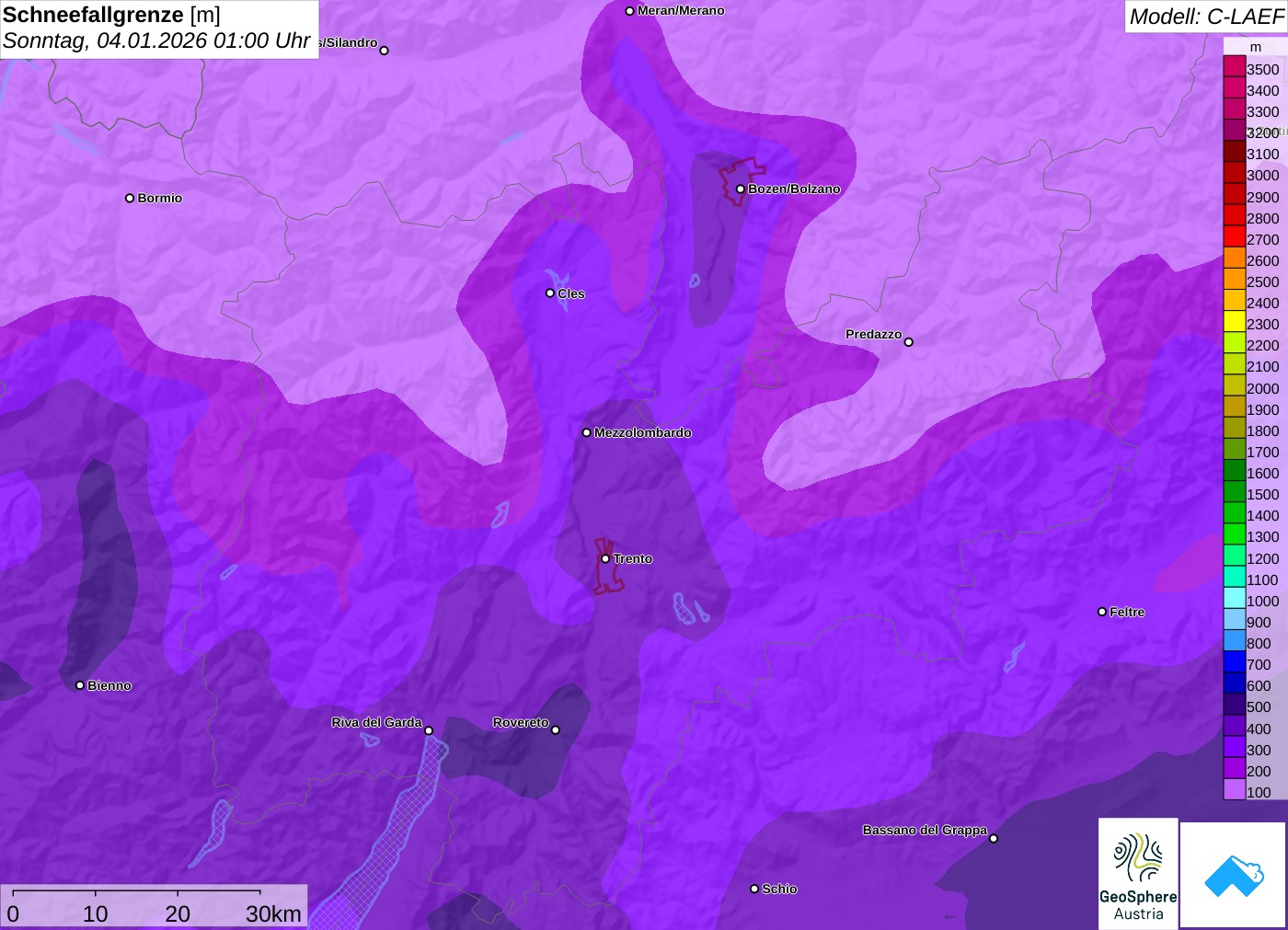The height and width of the screenshot is (930, 1288).
Task: Click the 1400 legend value
Action: coord(1263,516)
